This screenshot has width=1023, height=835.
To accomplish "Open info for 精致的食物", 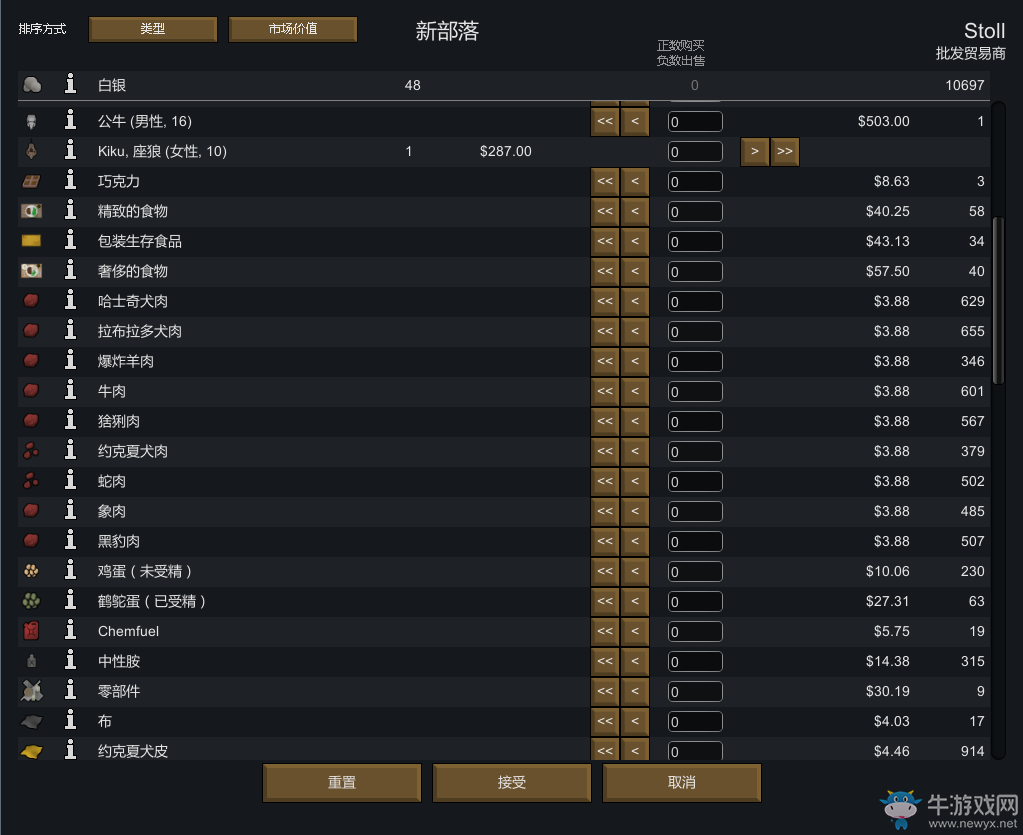I will click(x=70, y=211).
